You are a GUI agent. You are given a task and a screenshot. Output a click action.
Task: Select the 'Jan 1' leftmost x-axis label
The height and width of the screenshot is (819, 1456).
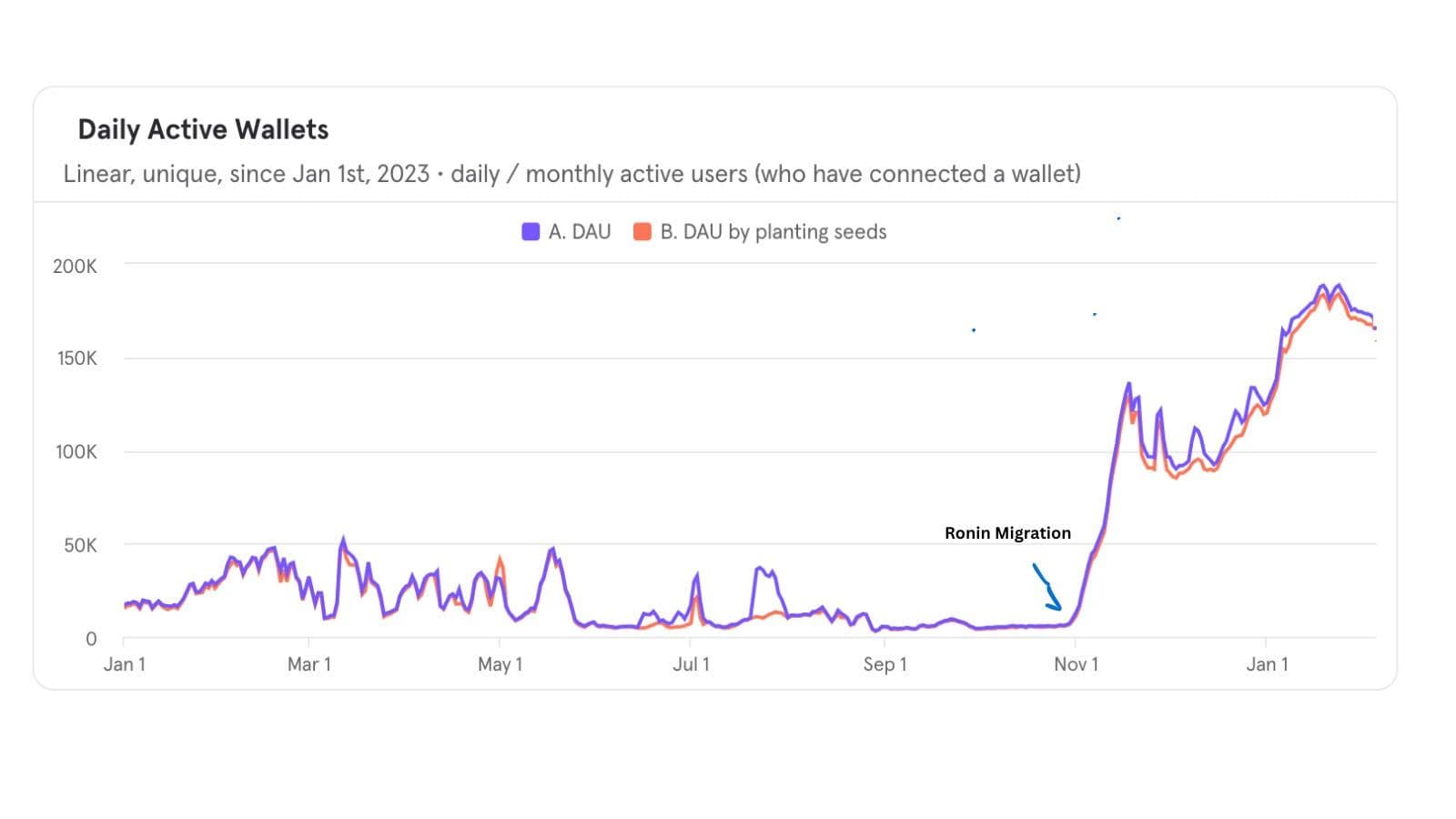[125, 664]
